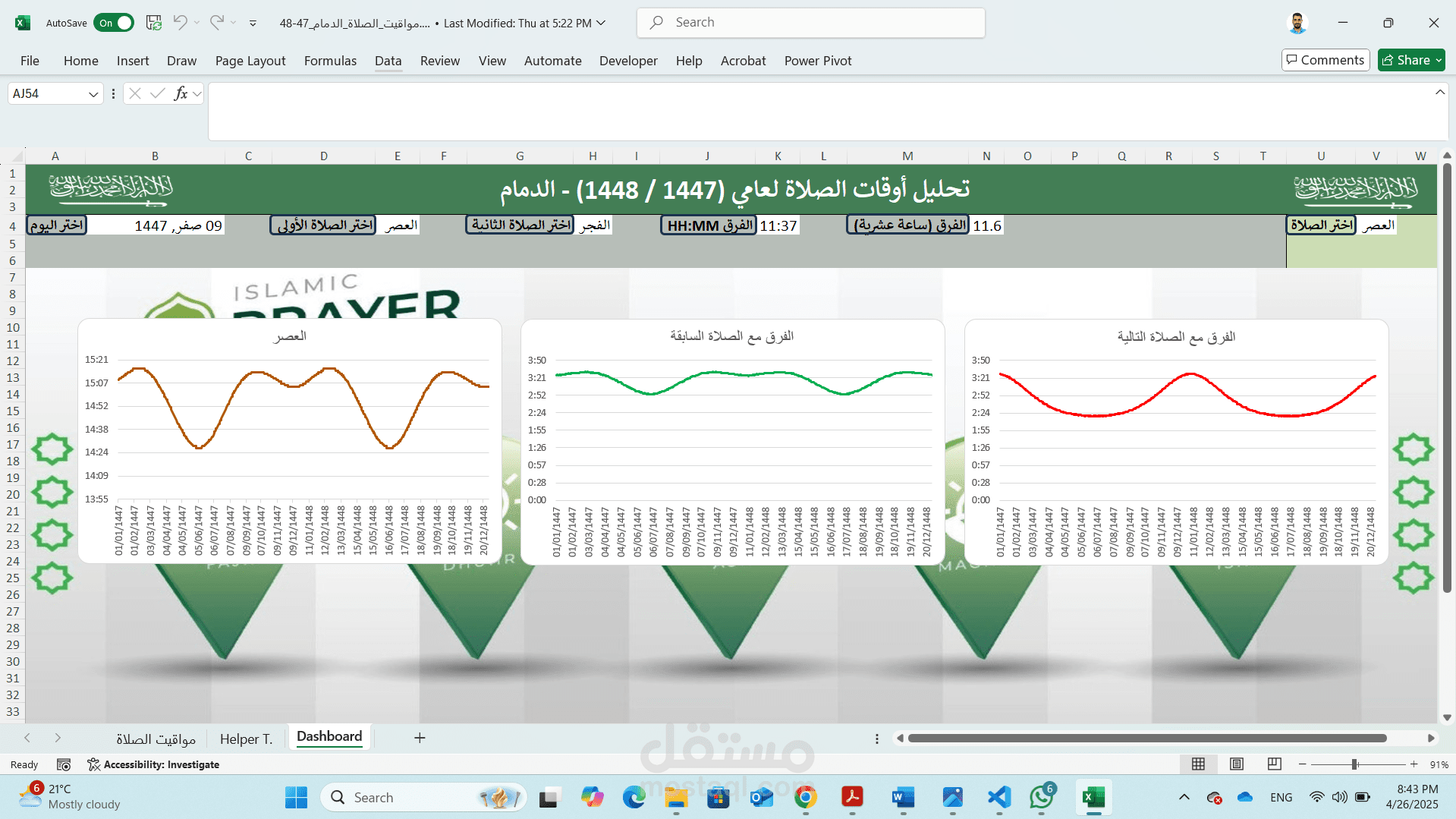Click the اختر الصلاة الأولى button

(324, 225)
